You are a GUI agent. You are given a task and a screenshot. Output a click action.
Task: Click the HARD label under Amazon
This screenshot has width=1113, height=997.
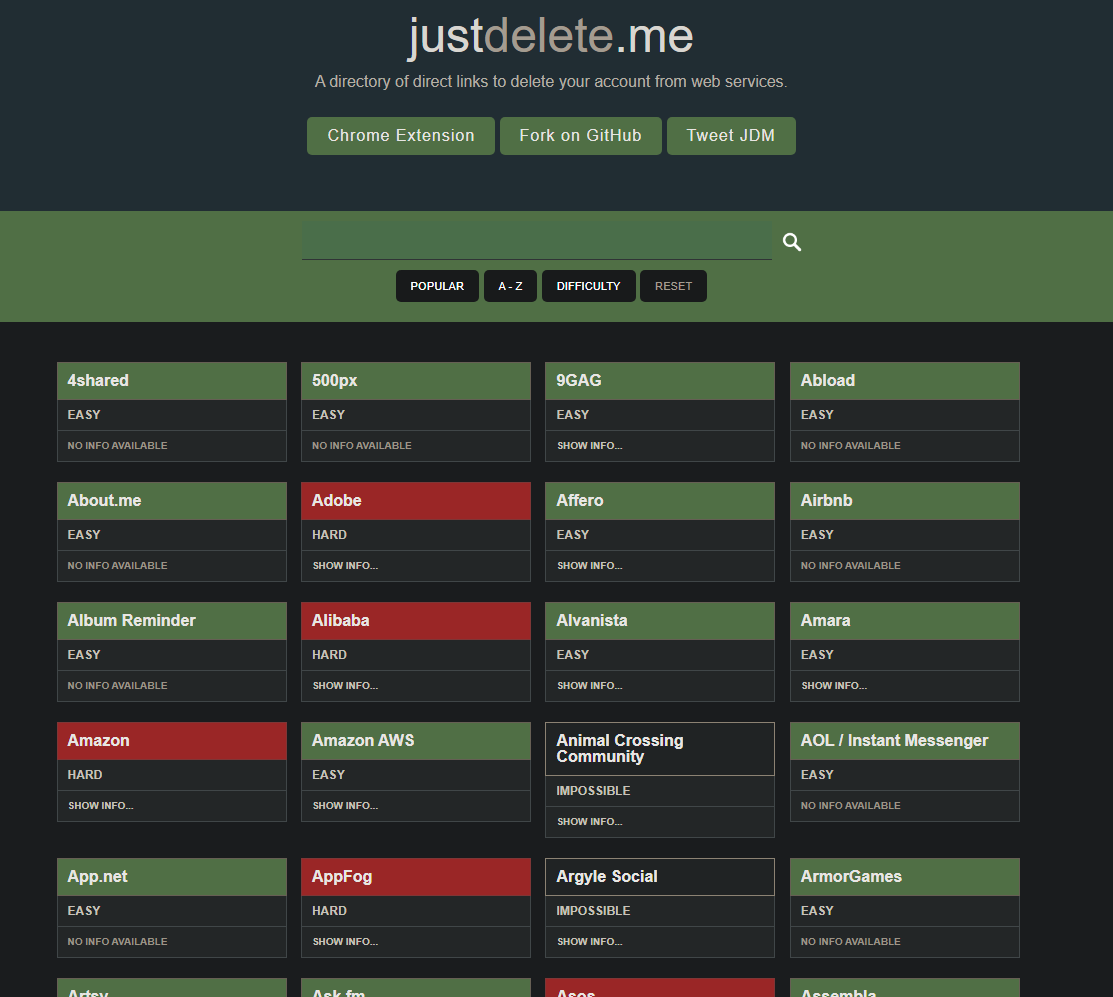(84, 775)
